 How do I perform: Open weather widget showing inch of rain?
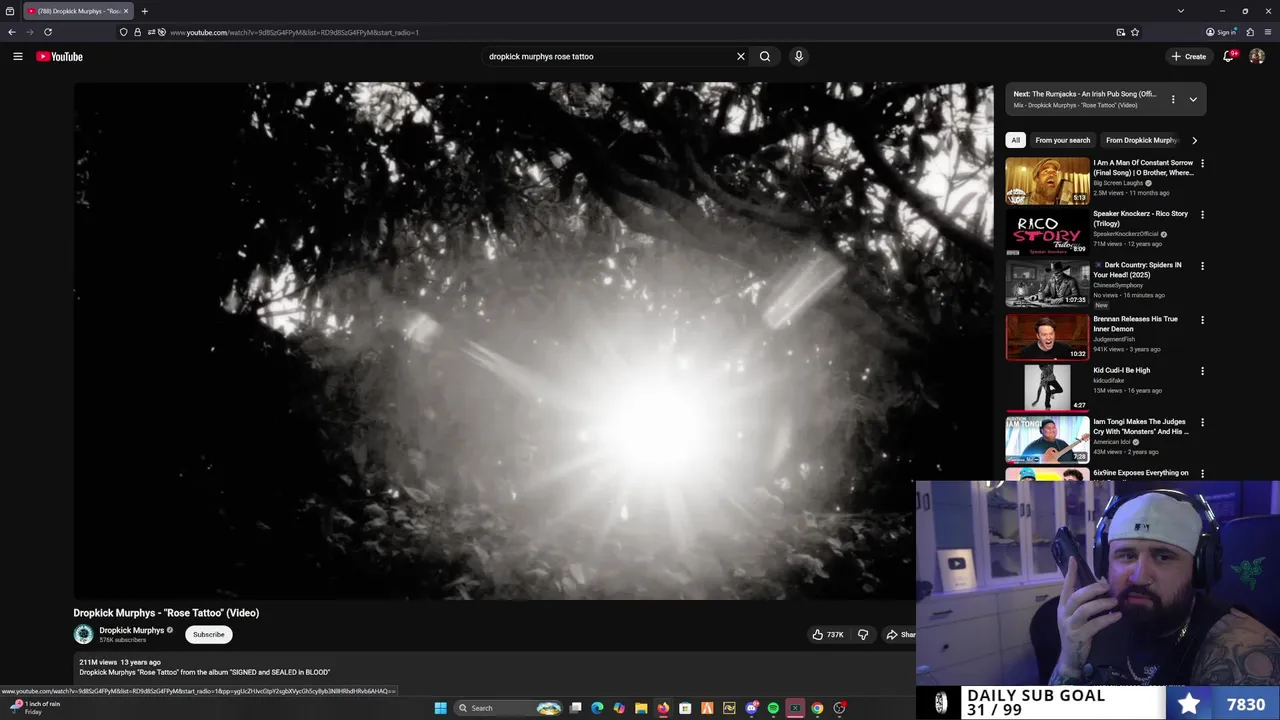[x=34, y=707]
